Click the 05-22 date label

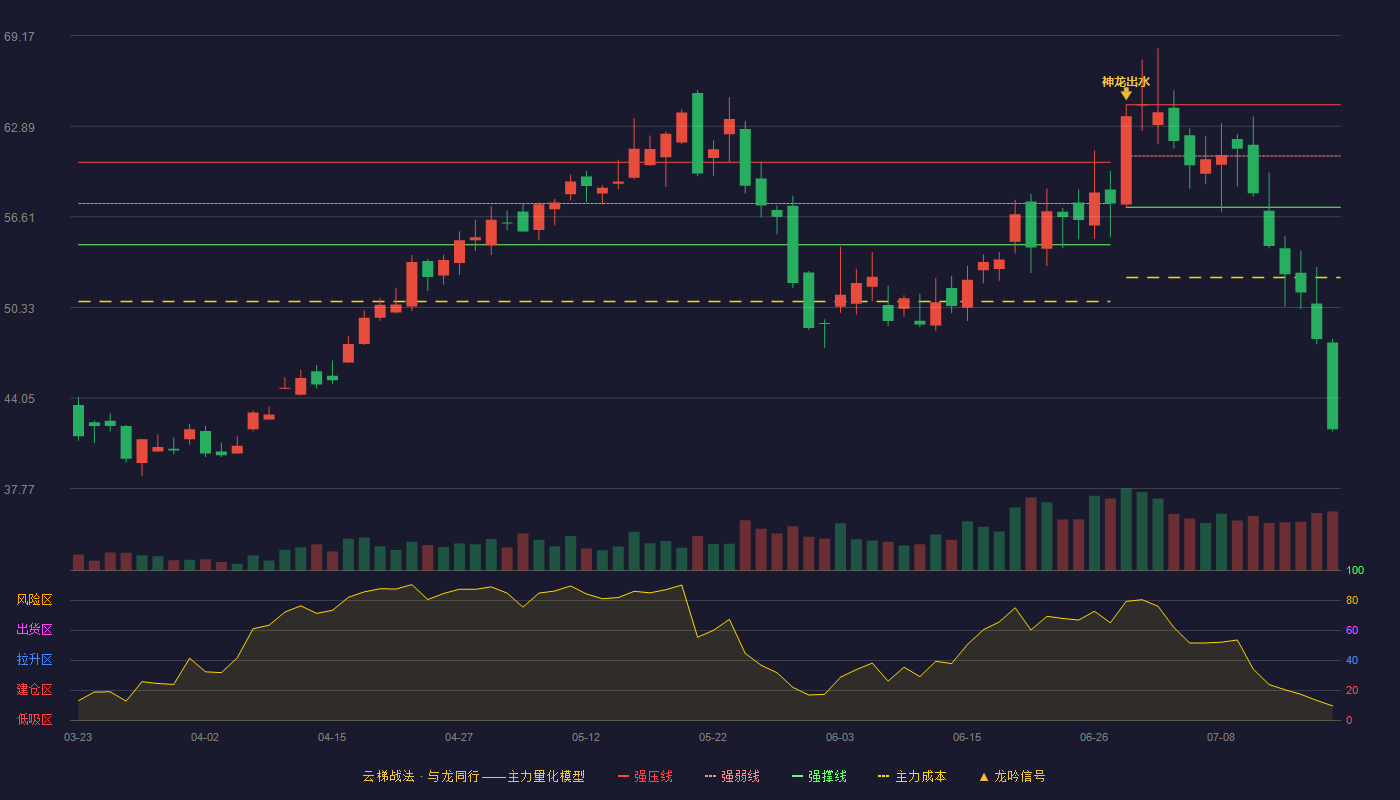coord(713,737)
